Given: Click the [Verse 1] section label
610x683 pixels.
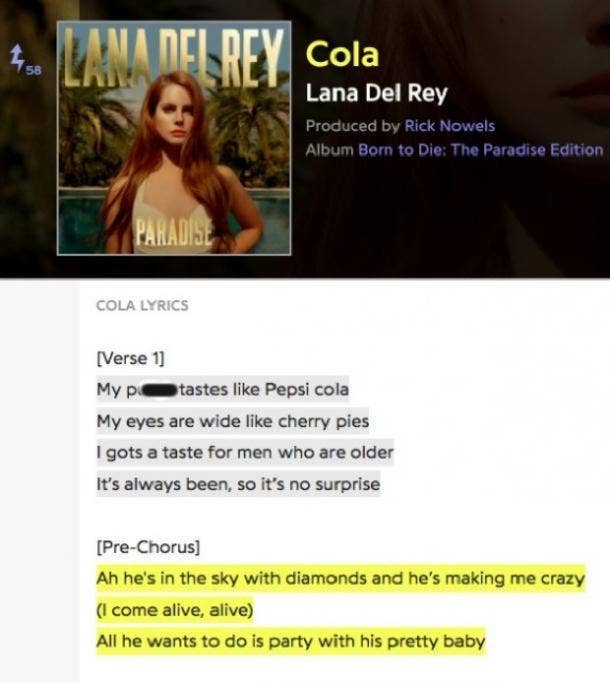Looking at the screenshot, I should [x=130, y=358].
